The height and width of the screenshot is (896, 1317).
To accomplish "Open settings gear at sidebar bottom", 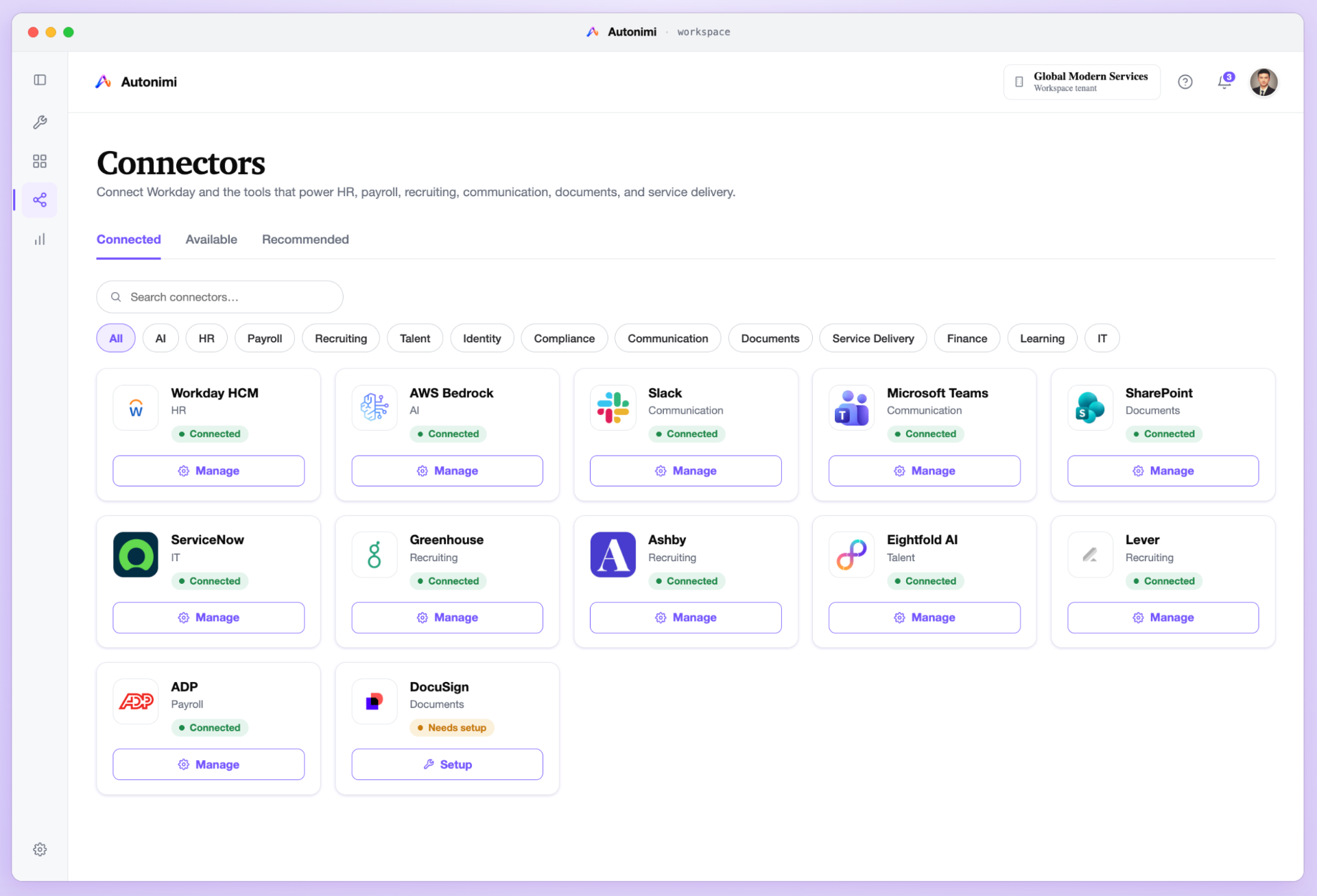I will pyautogui.click(x=40, y=849).
